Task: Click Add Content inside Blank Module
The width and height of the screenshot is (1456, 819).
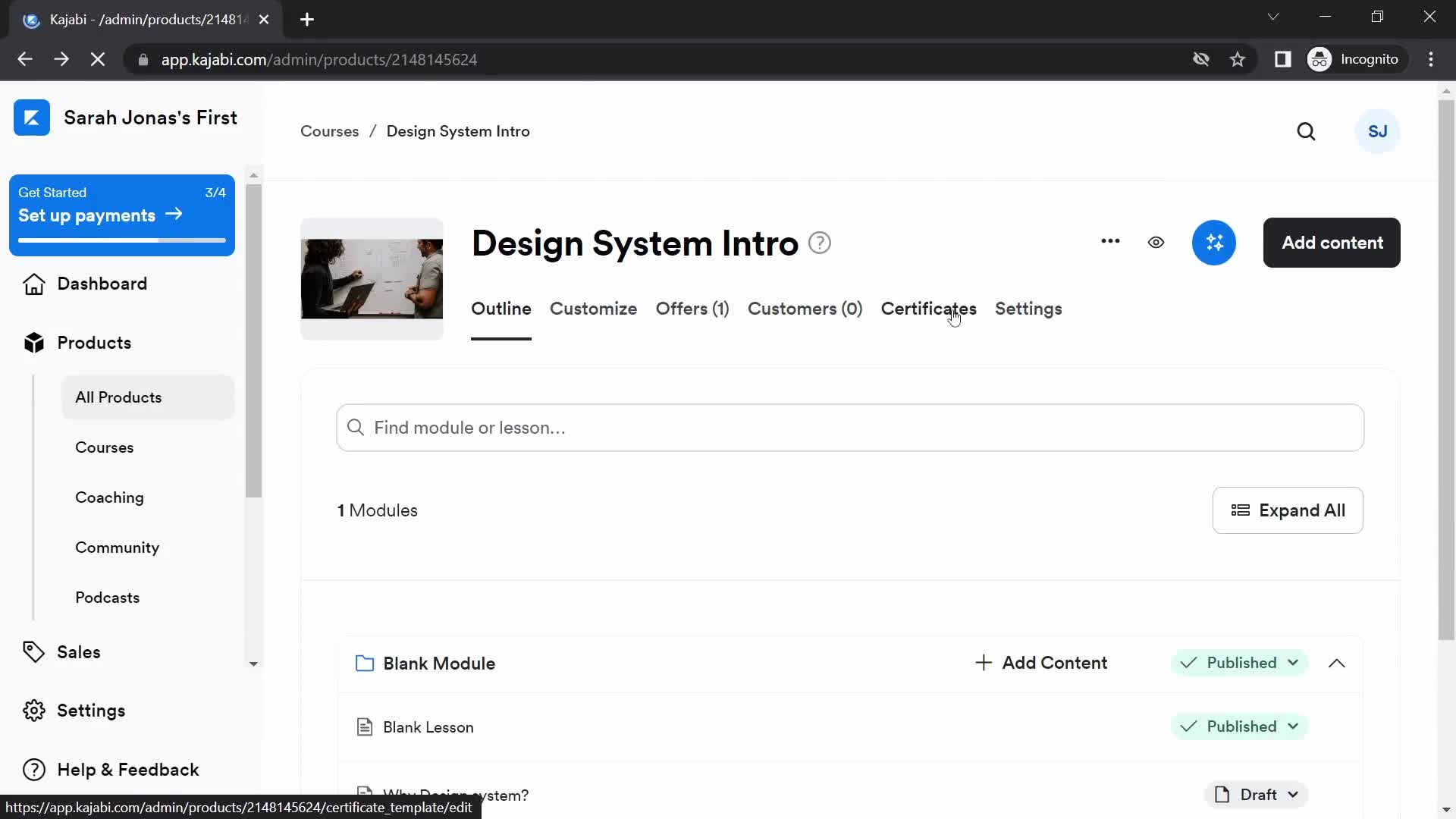Action: pyautogui.click(x=1043, y=663)
